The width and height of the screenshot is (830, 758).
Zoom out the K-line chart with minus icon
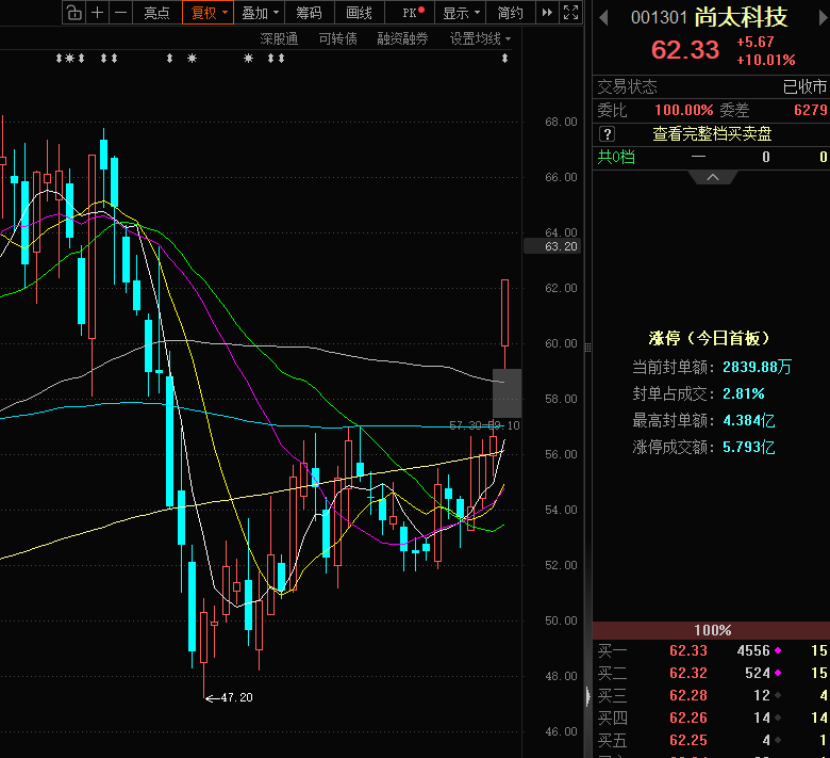121,13
